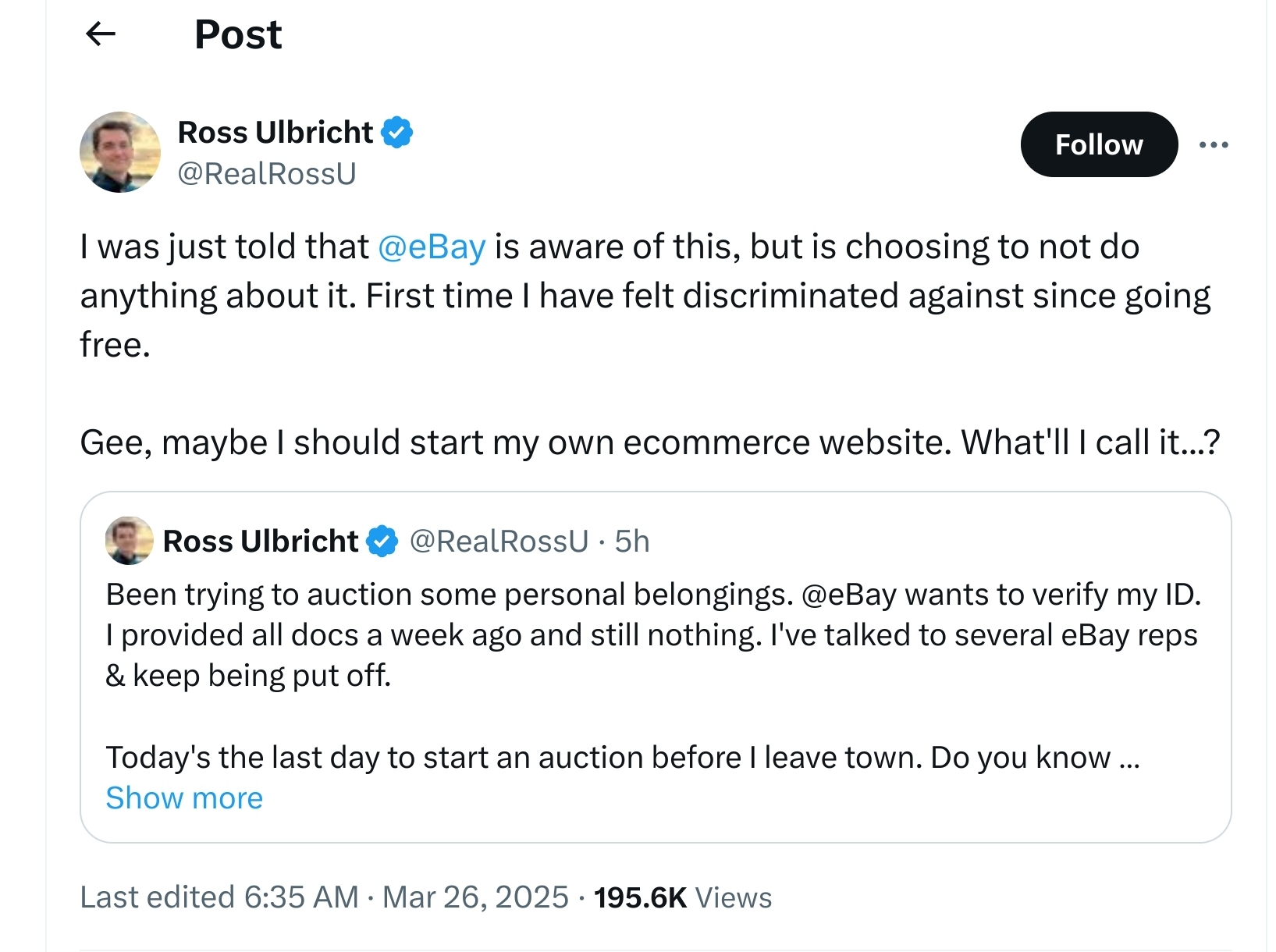This screenshot has height=952, width=1276.
Task: Open the small avatar in the quoted post
Action: pos(129,540)
